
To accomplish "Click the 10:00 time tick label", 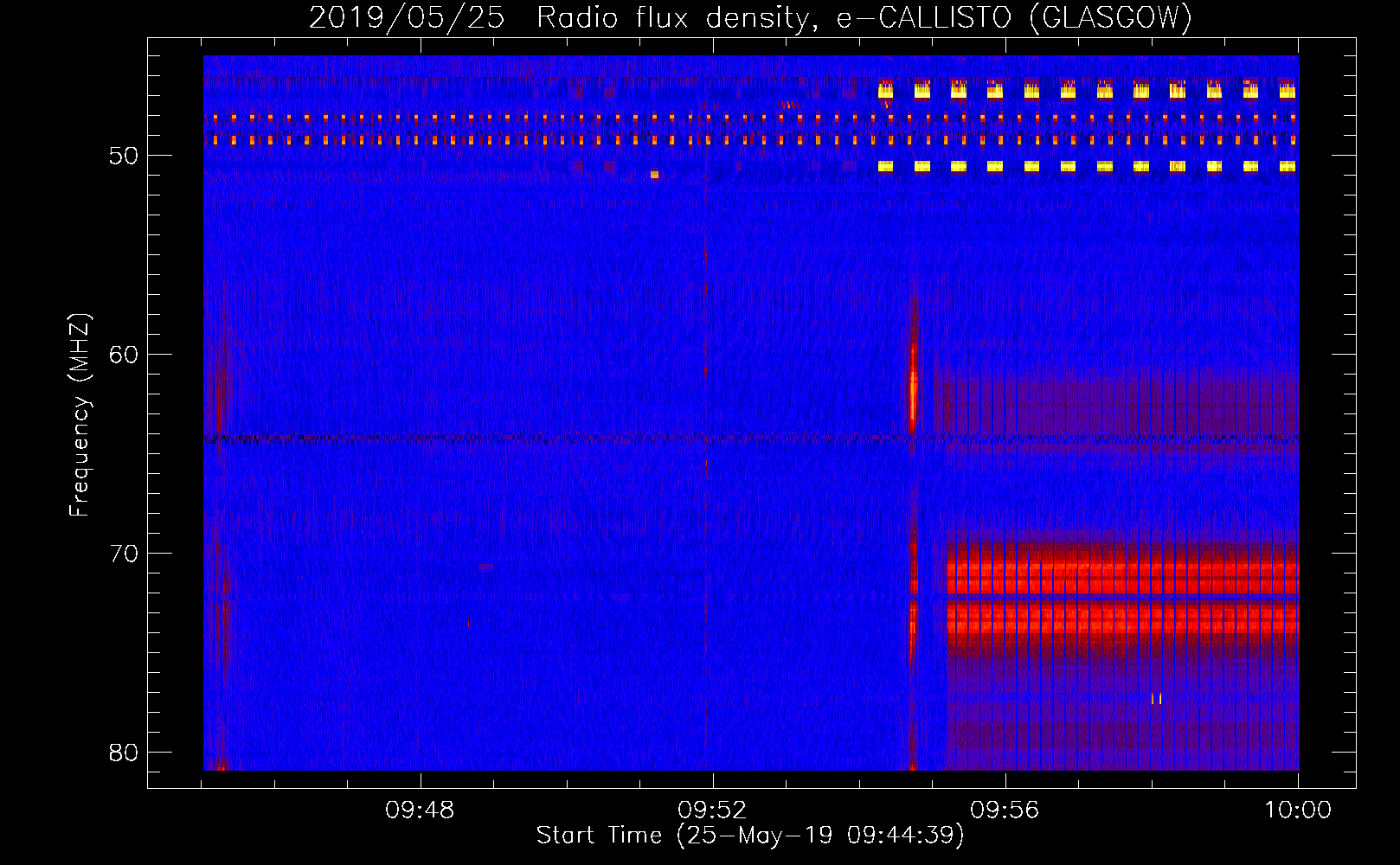I will (x=1297, y=811).
